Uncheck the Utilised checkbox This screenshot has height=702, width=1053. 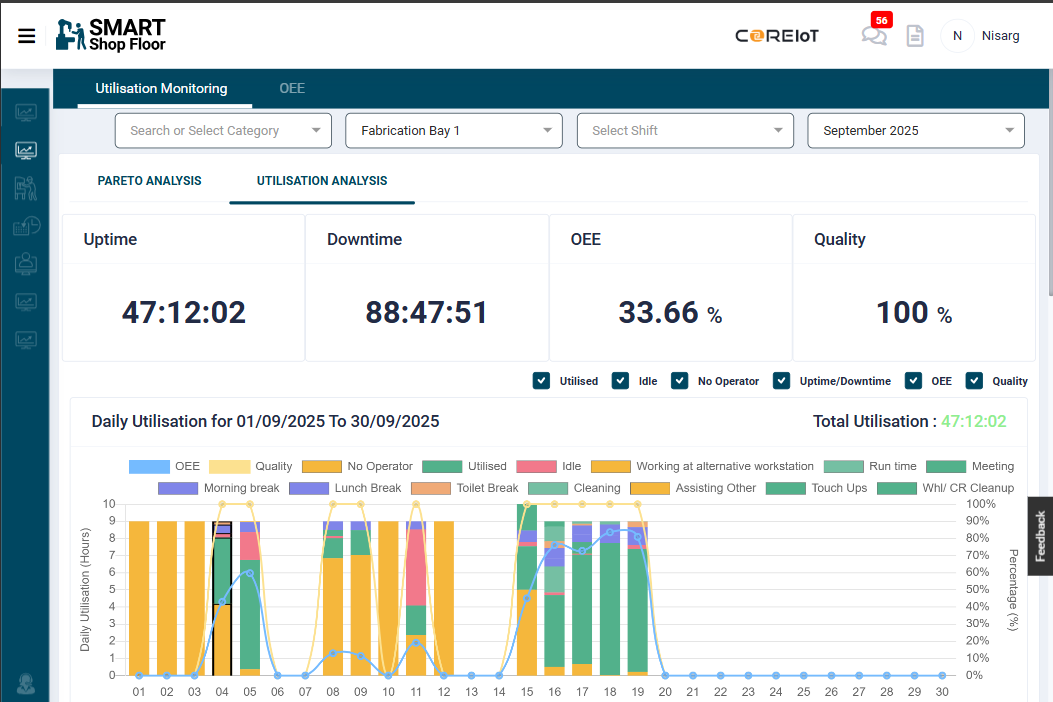tap(540, 381)
